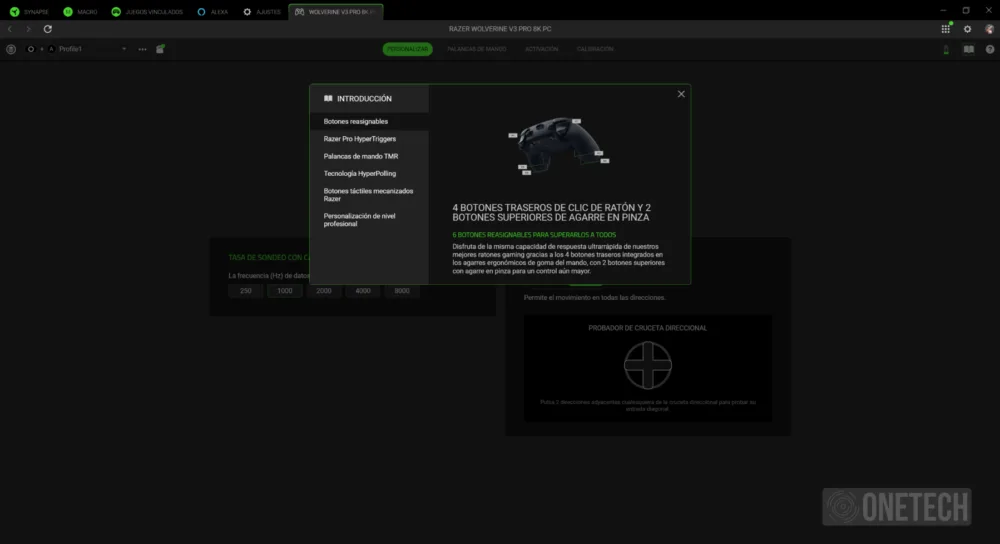Select Botones táctiles mecanizados Razer topic
Image resolution: width=1000 pixels, height=544 pixels.
point(369,195)
